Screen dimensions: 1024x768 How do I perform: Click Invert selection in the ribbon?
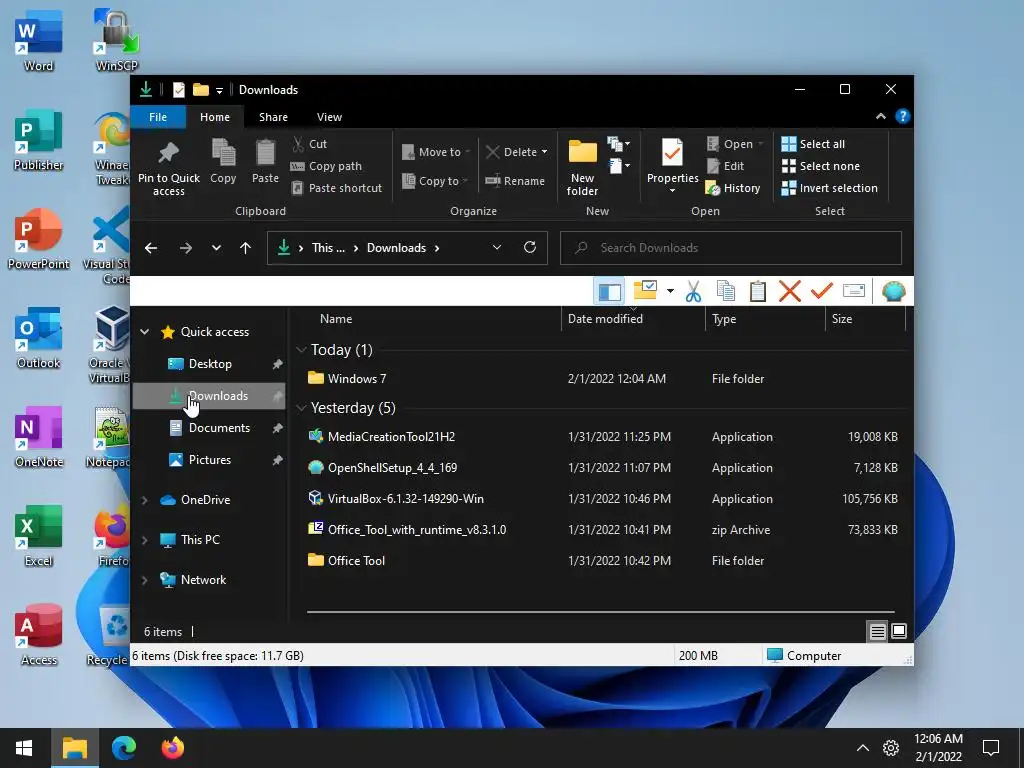[x=829, y=188]
